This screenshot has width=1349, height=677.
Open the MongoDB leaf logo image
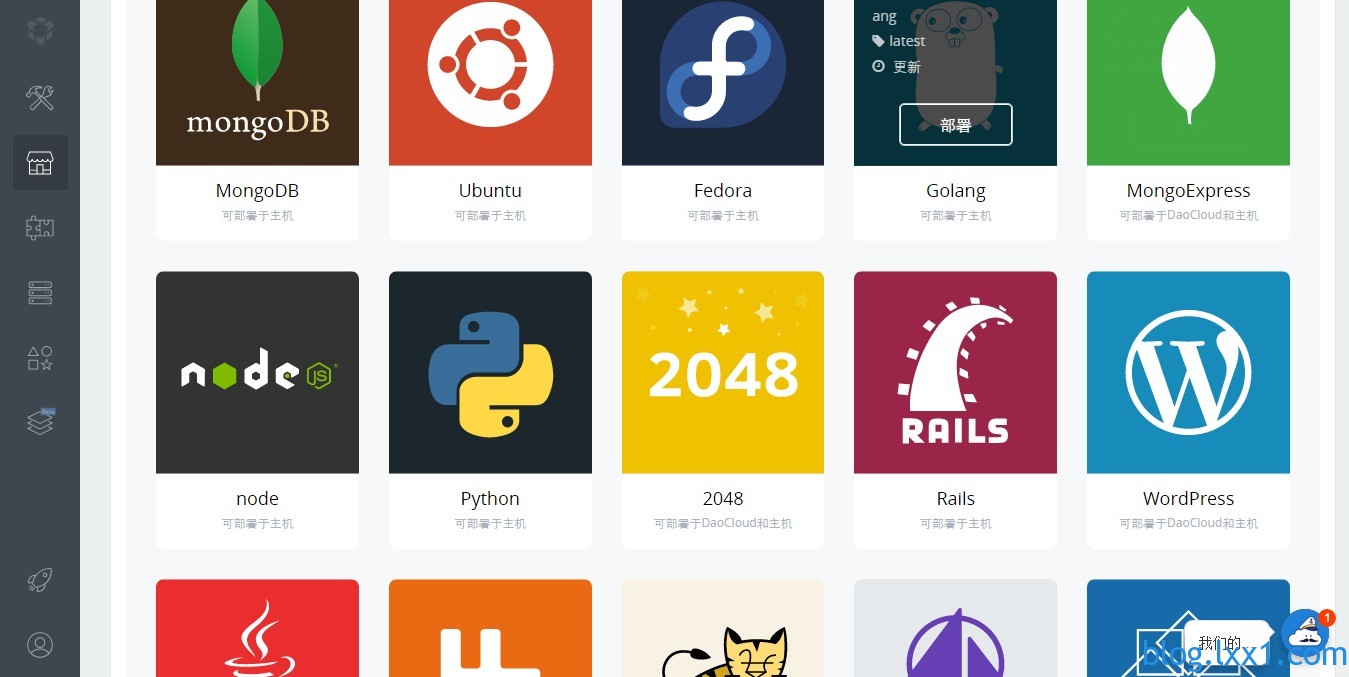257,83
